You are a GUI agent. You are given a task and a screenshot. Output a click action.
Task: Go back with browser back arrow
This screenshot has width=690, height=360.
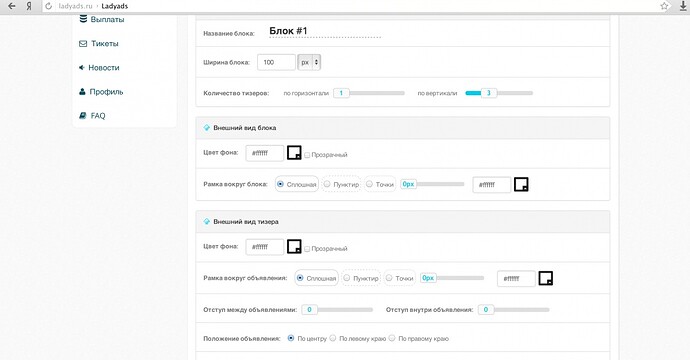[x=12, y=6]
